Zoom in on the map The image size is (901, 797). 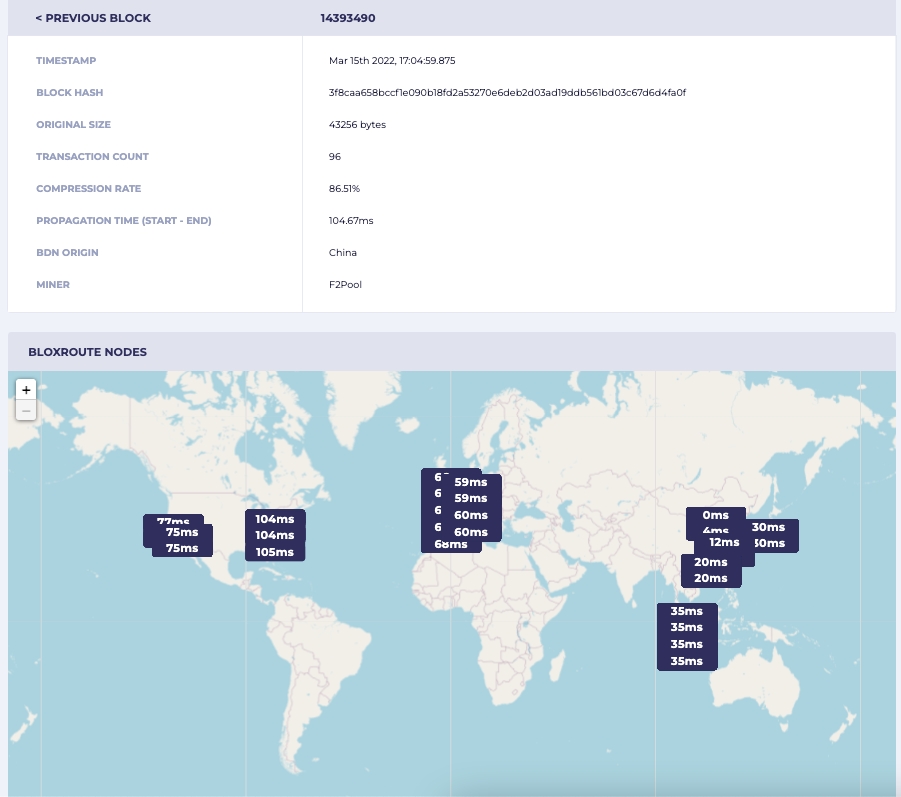coord(26,390)
